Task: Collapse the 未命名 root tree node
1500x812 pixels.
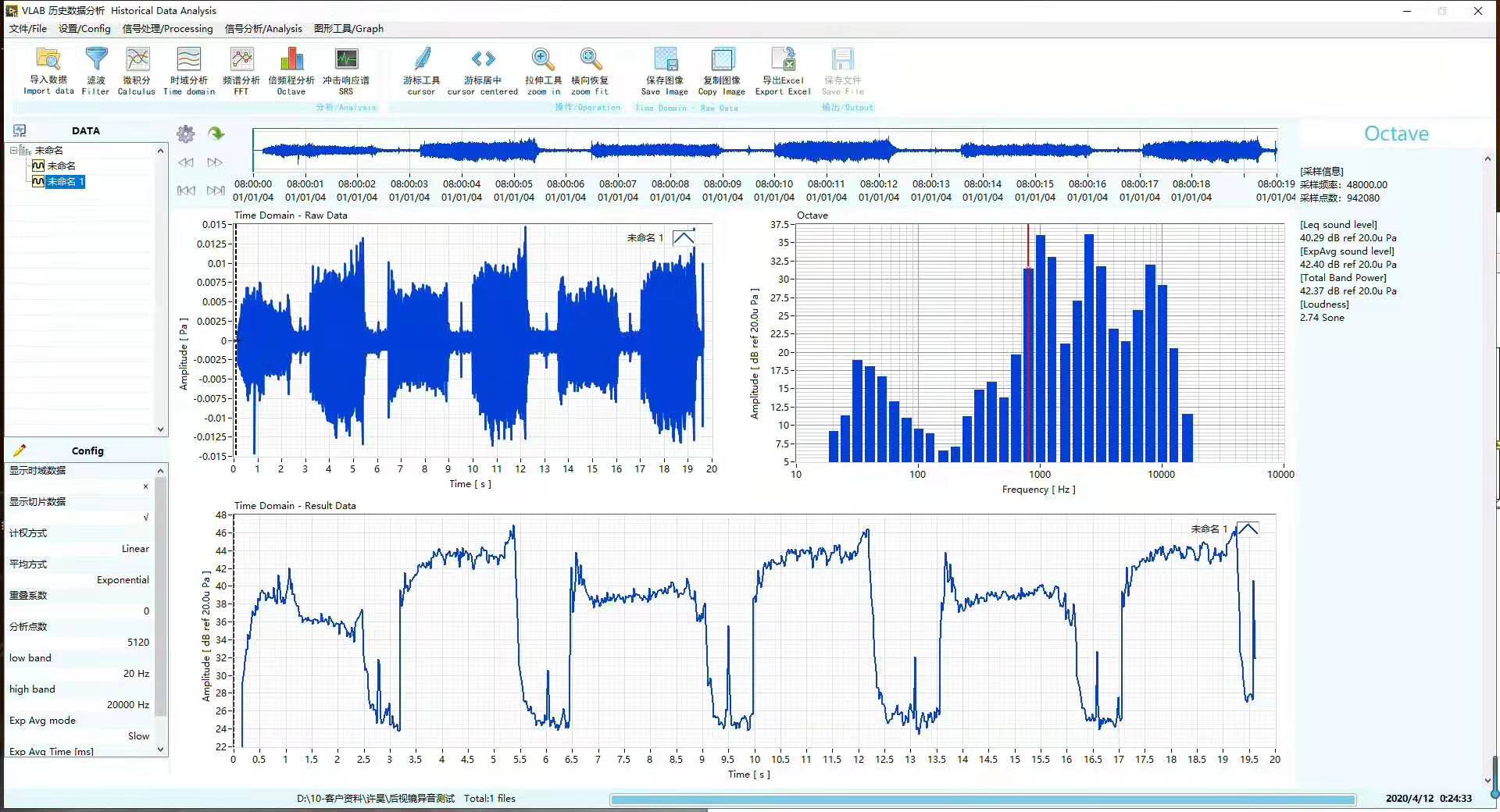Action: (13, 150)
